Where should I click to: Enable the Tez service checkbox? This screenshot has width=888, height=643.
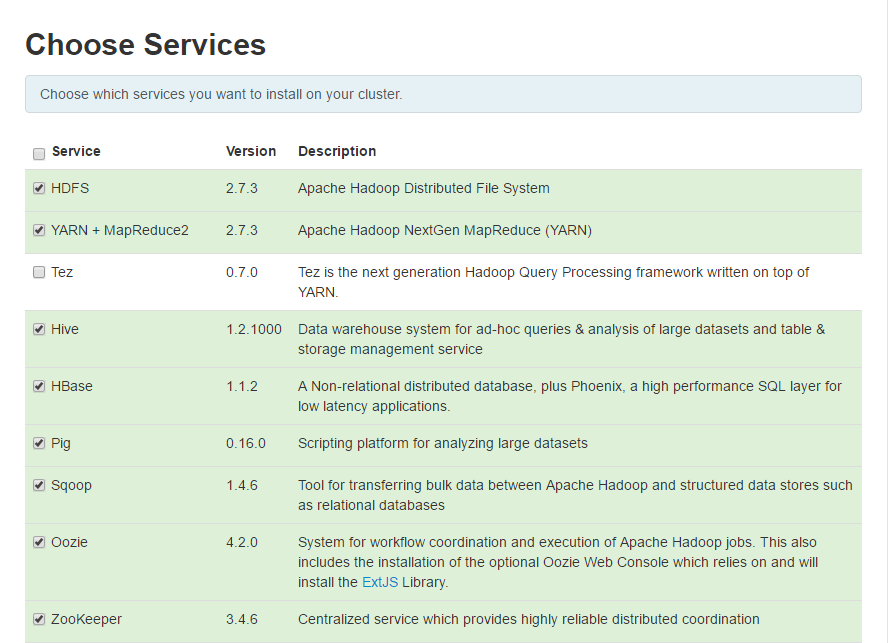point(38,271)
